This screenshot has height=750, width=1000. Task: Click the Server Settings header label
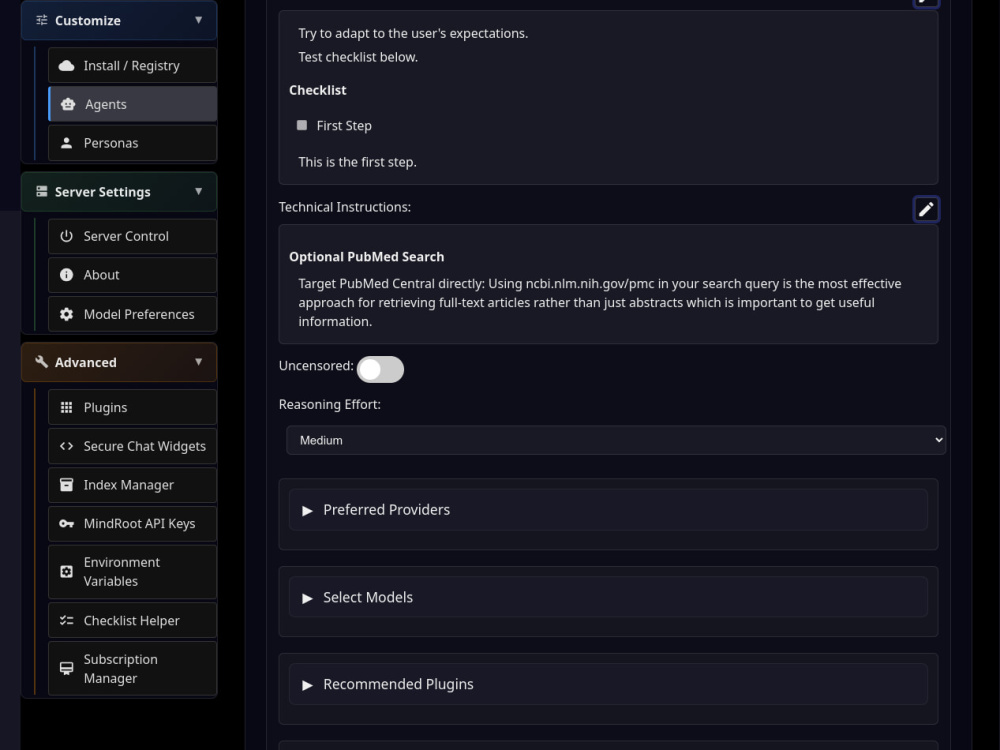click(x=103, y=192)
